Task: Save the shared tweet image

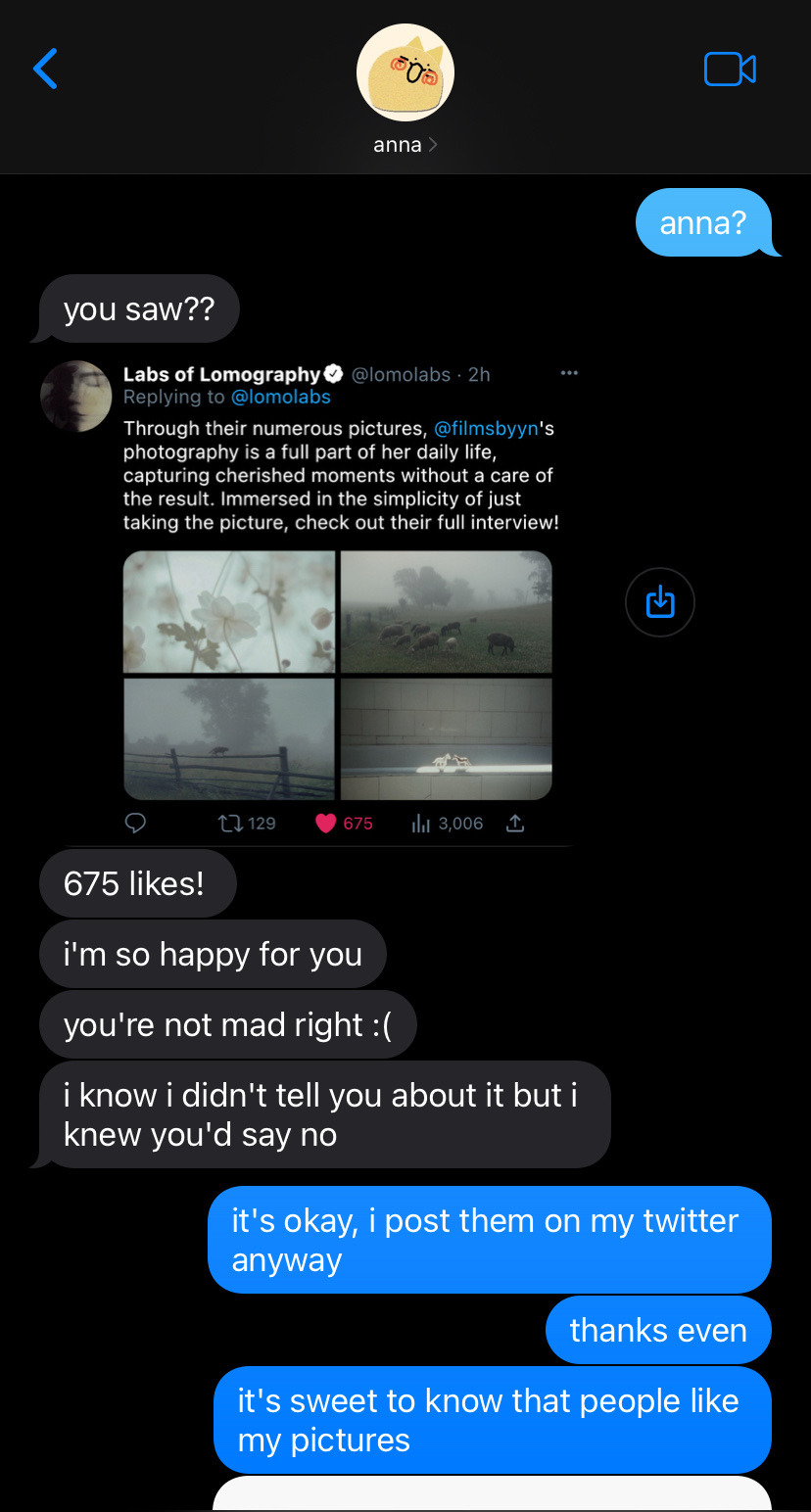Action: tap(660, 602)
